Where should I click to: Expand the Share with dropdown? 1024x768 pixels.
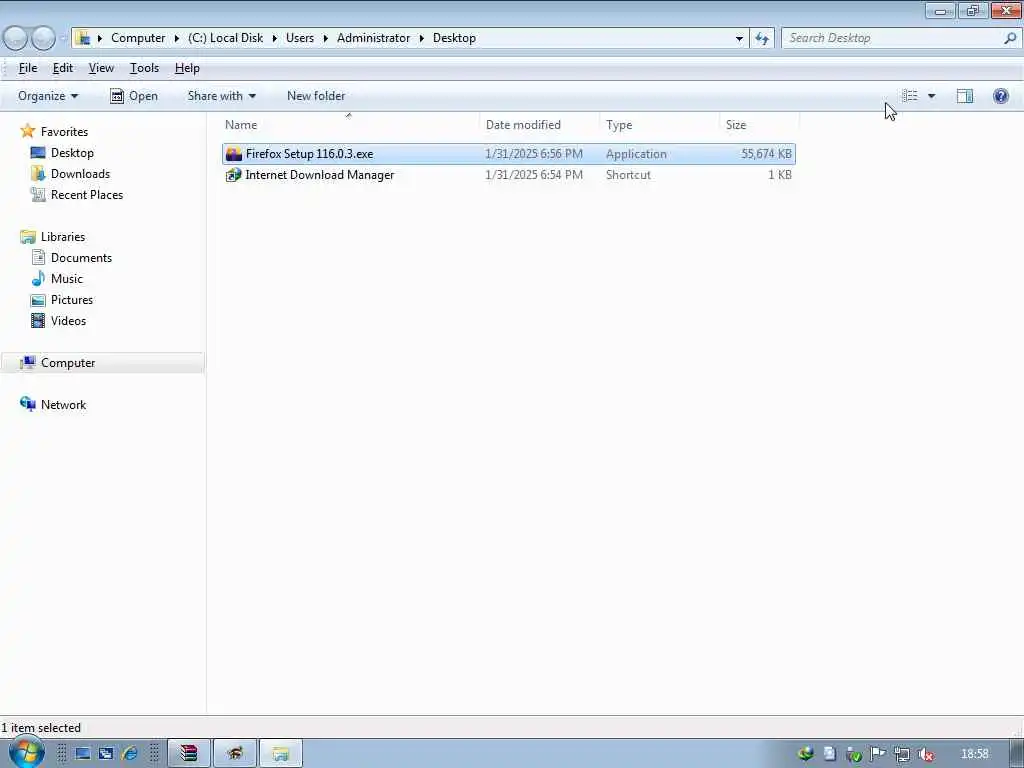tap(221, 96)
